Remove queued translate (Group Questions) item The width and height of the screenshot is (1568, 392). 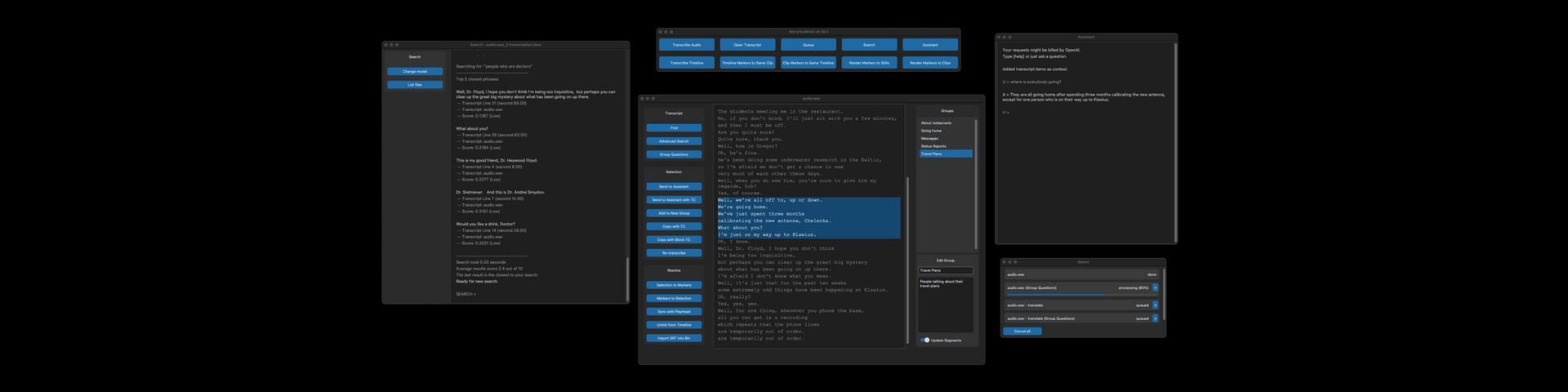click(x=1155, y=318)
